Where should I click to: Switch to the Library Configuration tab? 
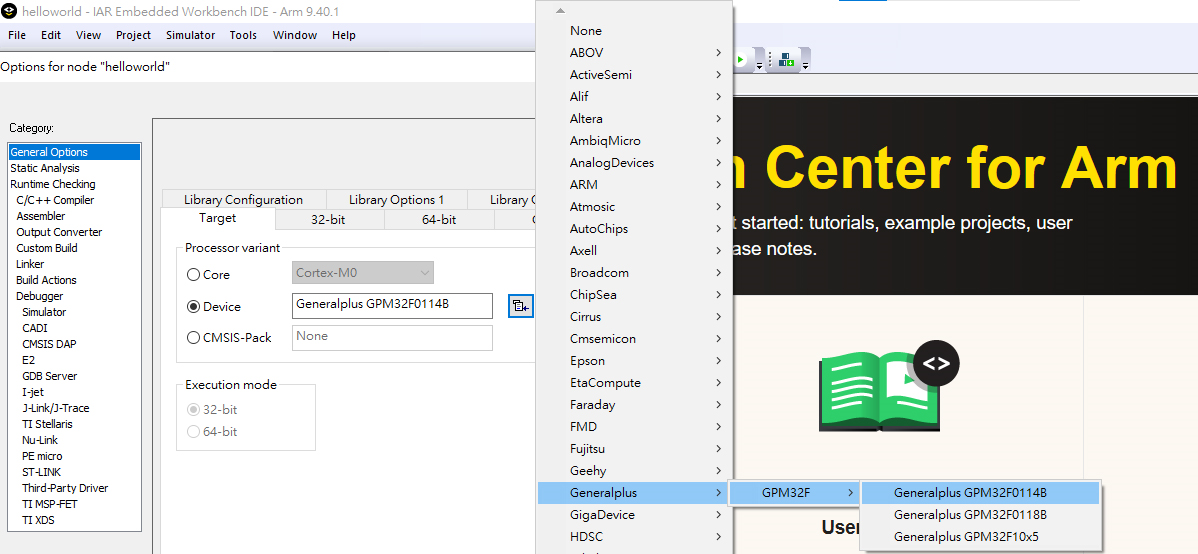pos(244,199)
